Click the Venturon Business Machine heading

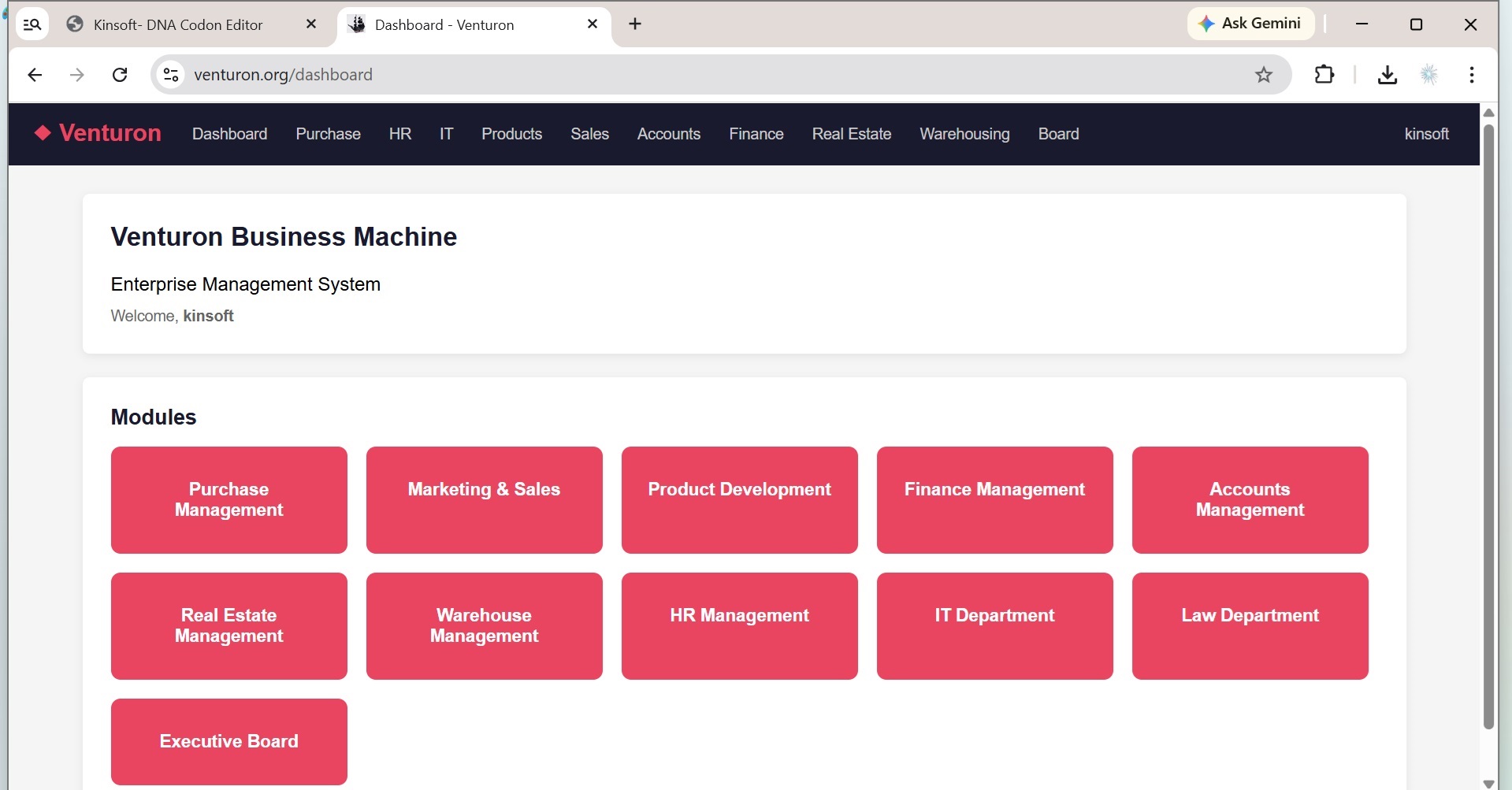point(284,237)
